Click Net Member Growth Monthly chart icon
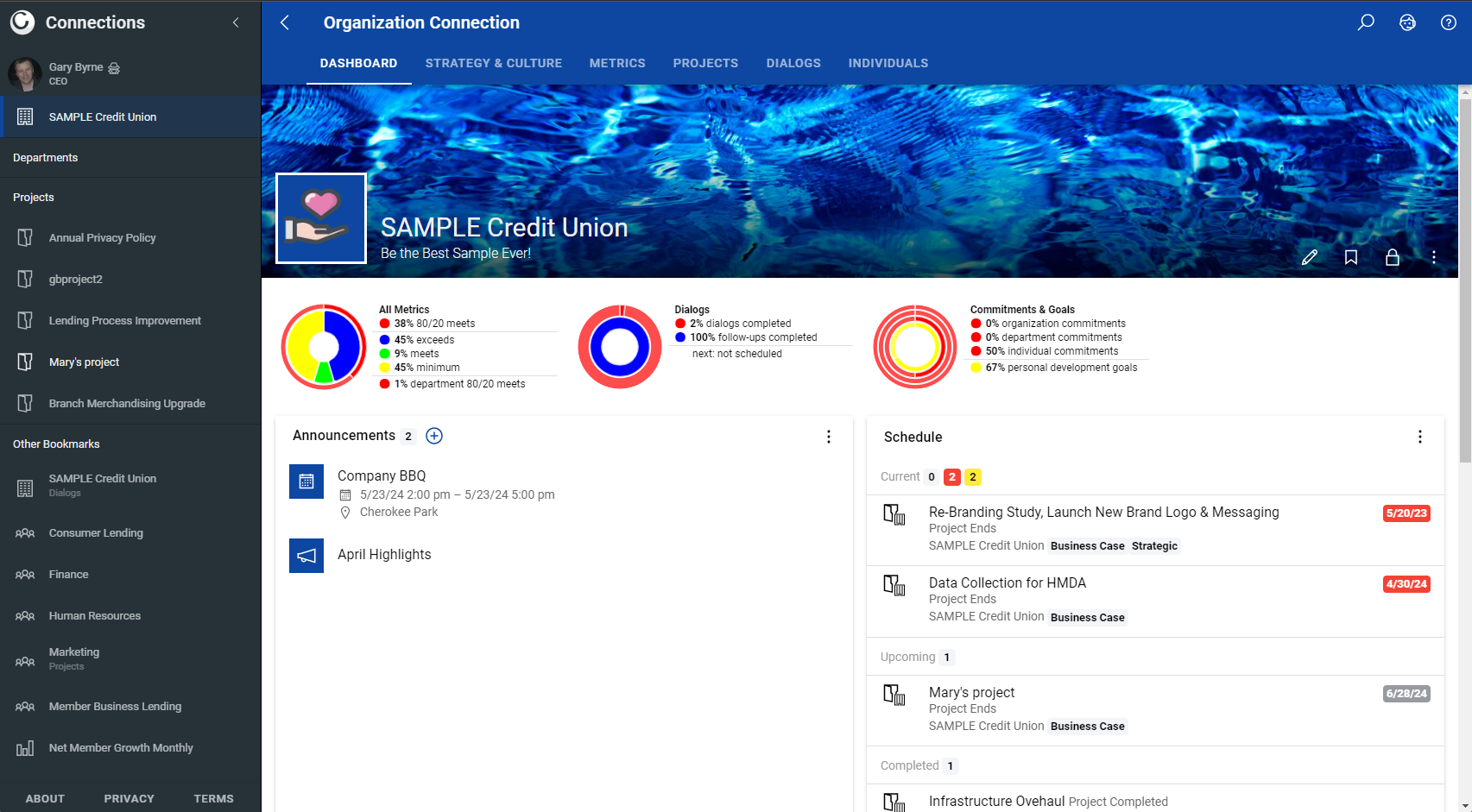The image size is (1472, 812). pos(25,748)
